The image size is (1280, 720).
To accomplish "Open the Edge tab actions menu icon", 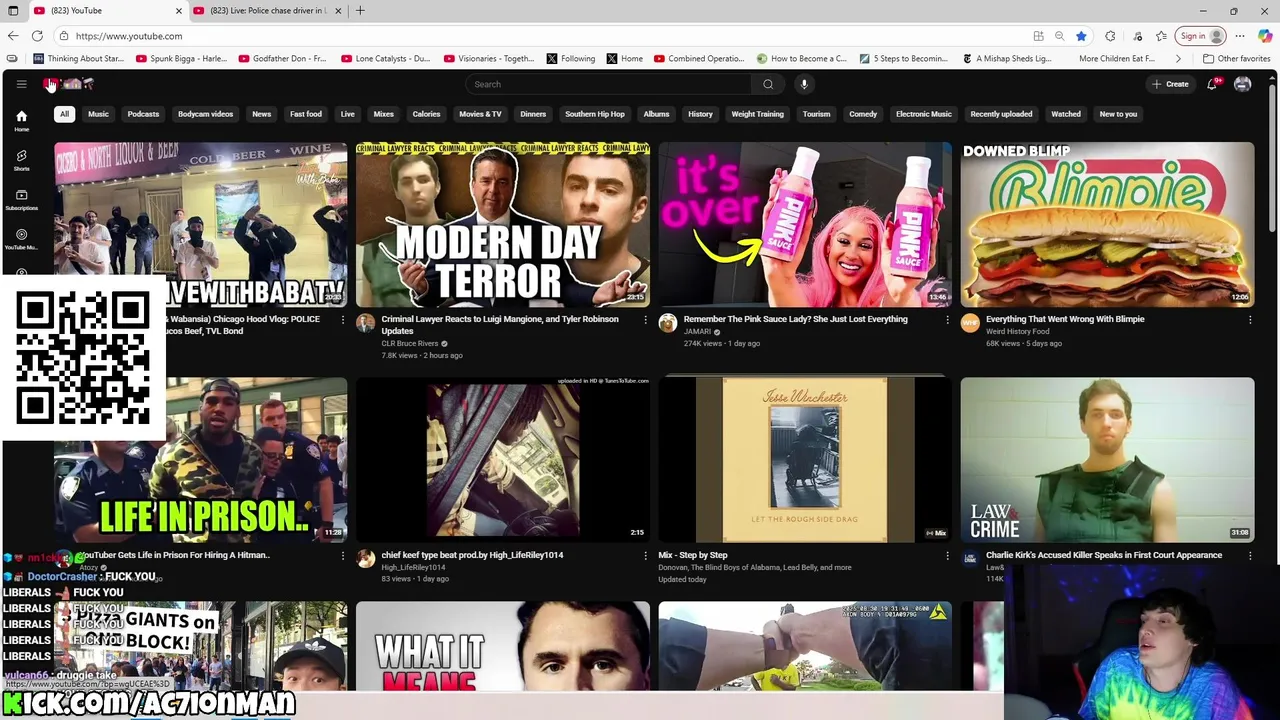I will click(x=13, y=11).
